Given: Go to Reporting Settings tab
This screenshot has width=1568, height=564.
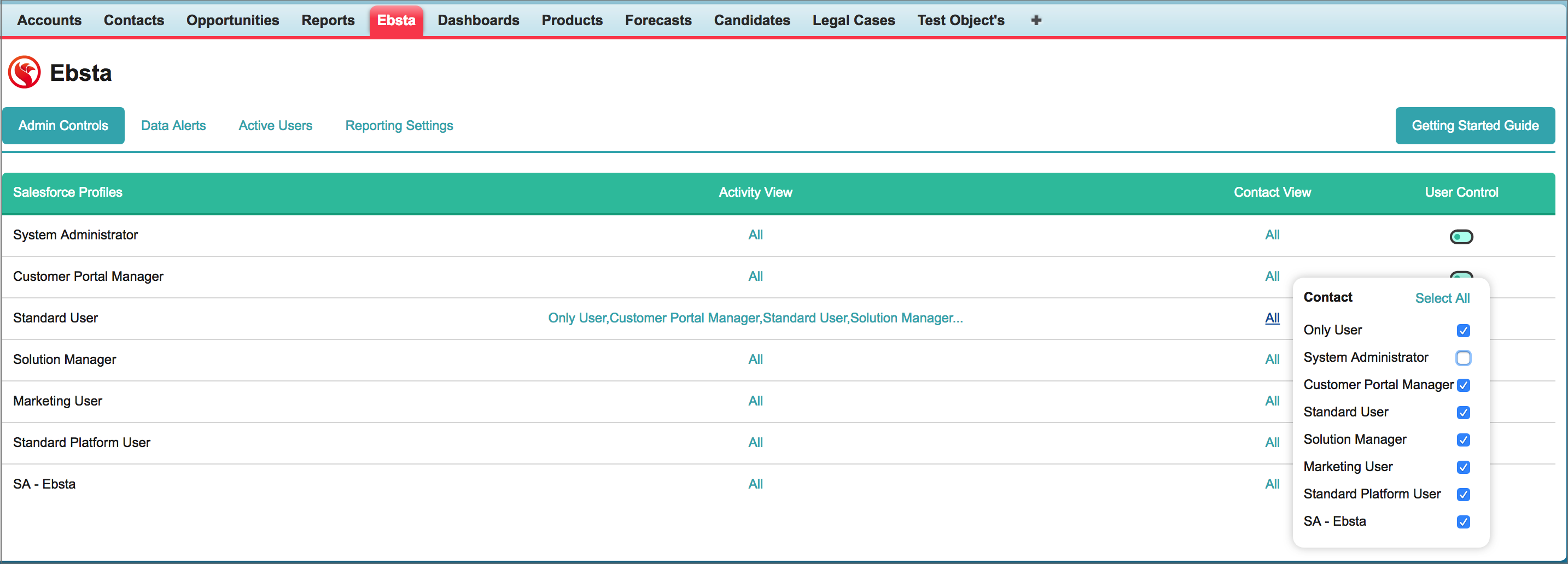Looking at the screenshot, I should click(x=399, y=125).
